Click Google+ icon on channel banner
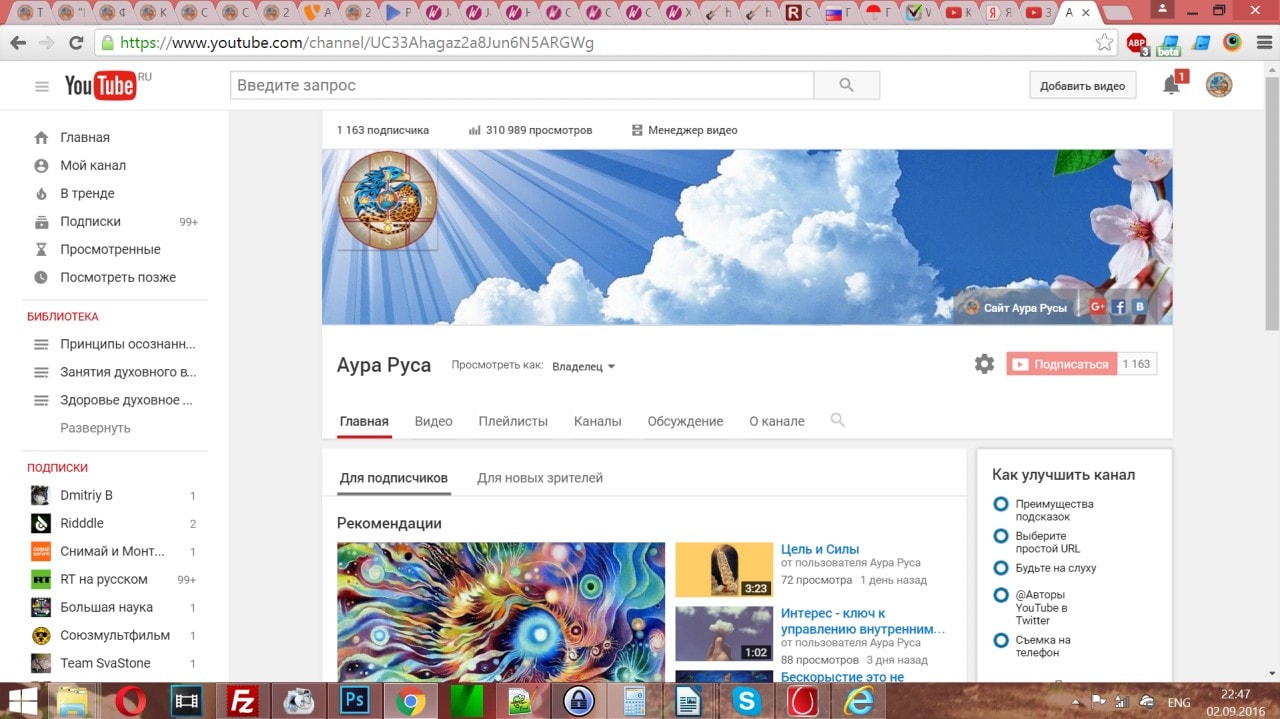The image size is (1280, 719). tap(1097, 307)
